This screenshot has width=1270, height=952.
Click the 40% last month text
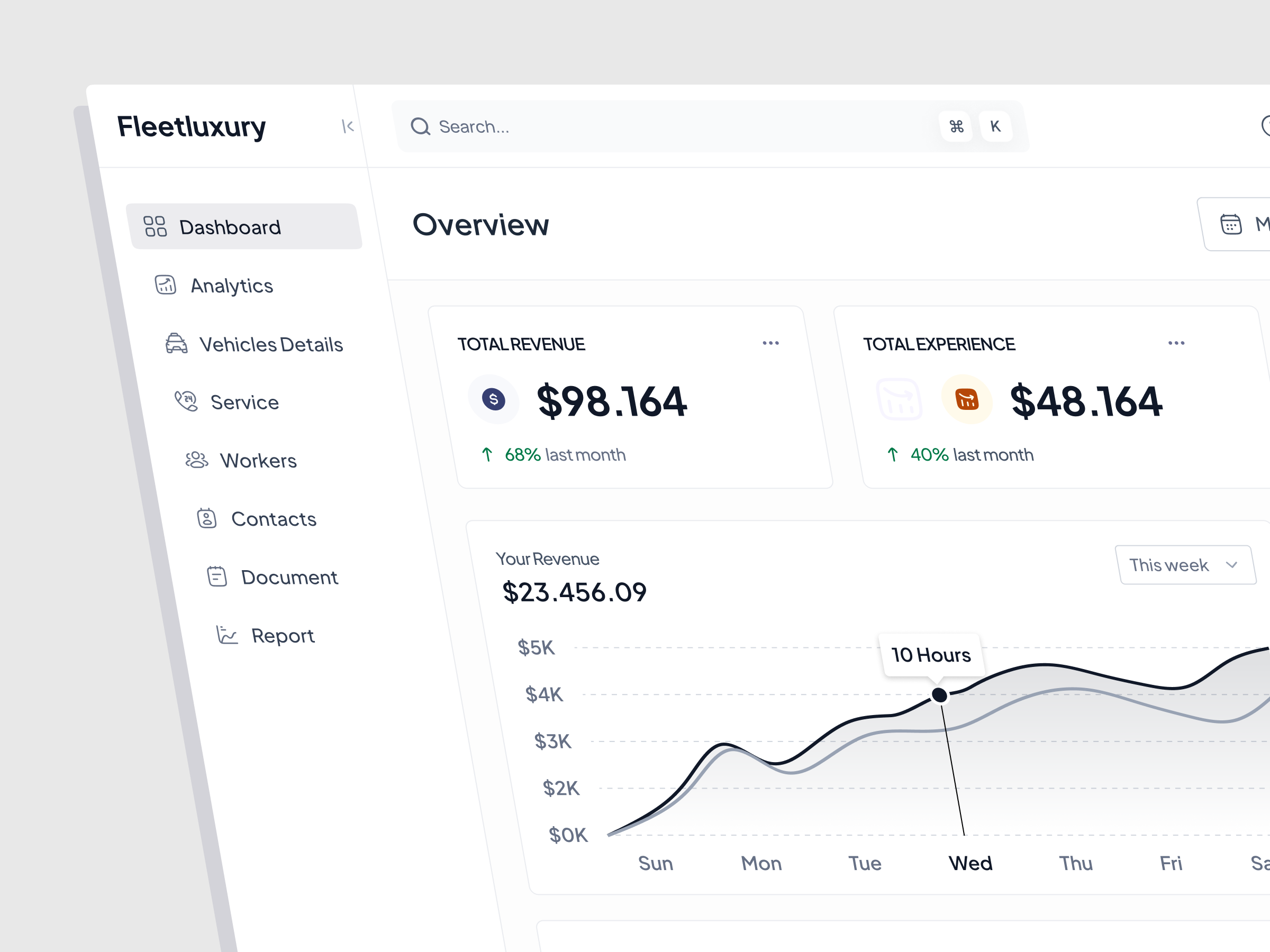coord(972,454)
